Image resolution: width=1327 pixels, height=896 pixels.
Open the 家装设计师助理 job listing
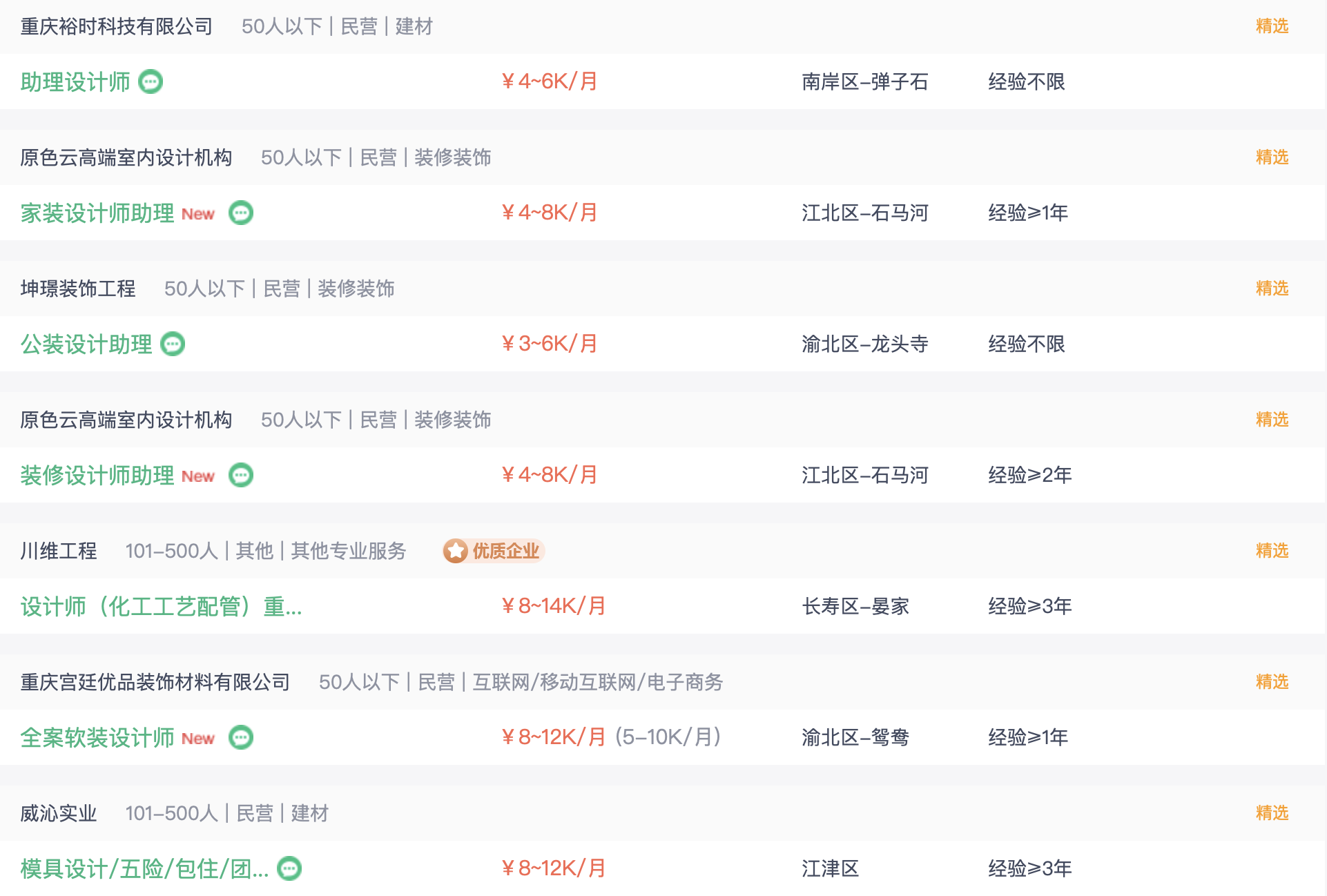coord(97,213)
